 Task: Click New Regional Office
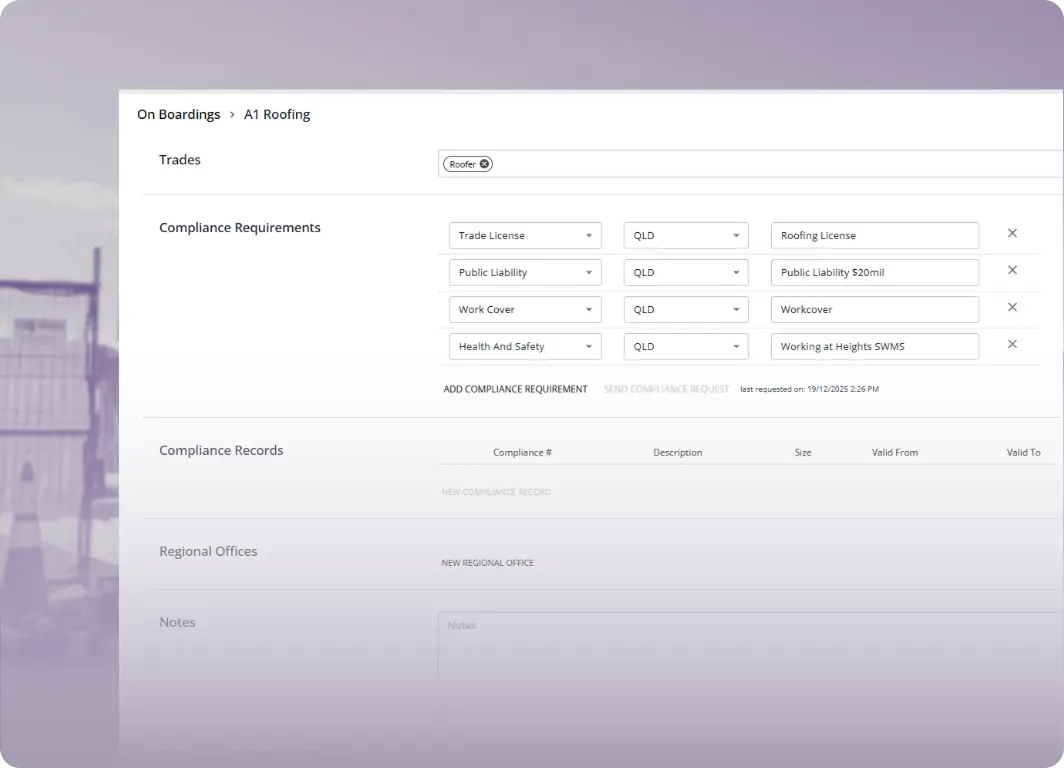click(x=488, y=563)
